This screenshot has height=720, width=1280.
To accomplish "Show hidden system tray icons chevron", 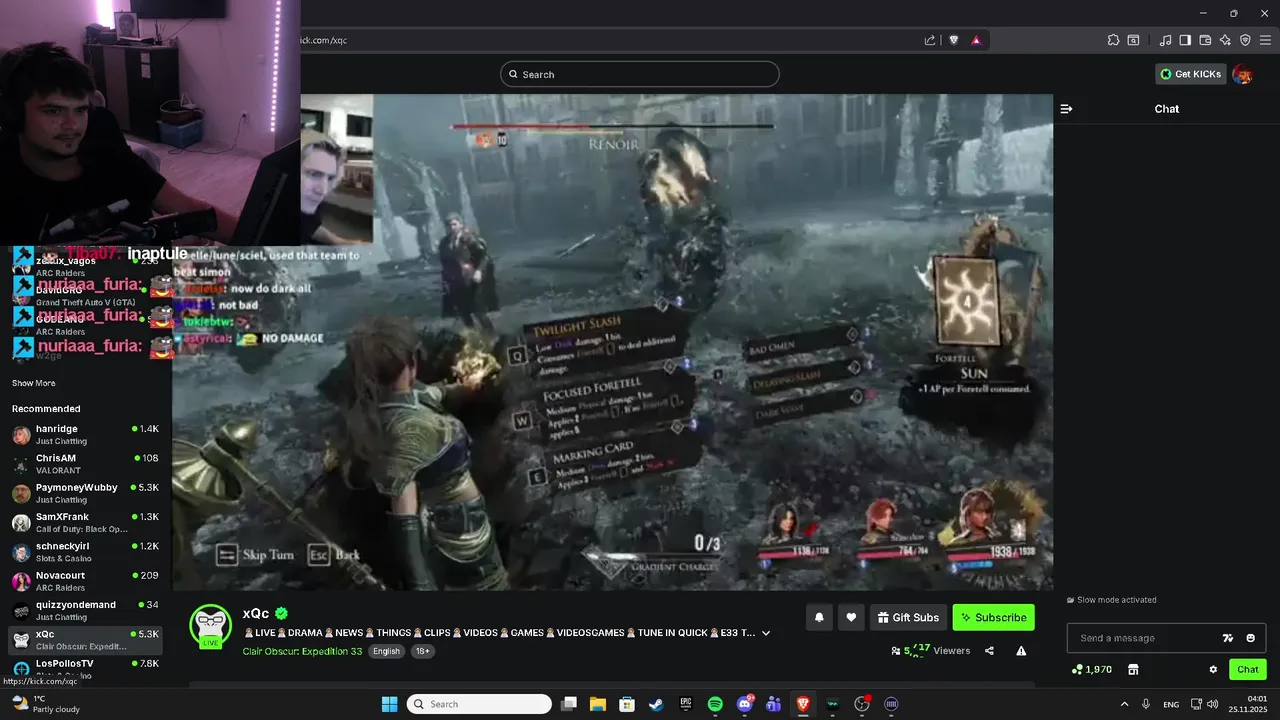I will [1124, 704].
